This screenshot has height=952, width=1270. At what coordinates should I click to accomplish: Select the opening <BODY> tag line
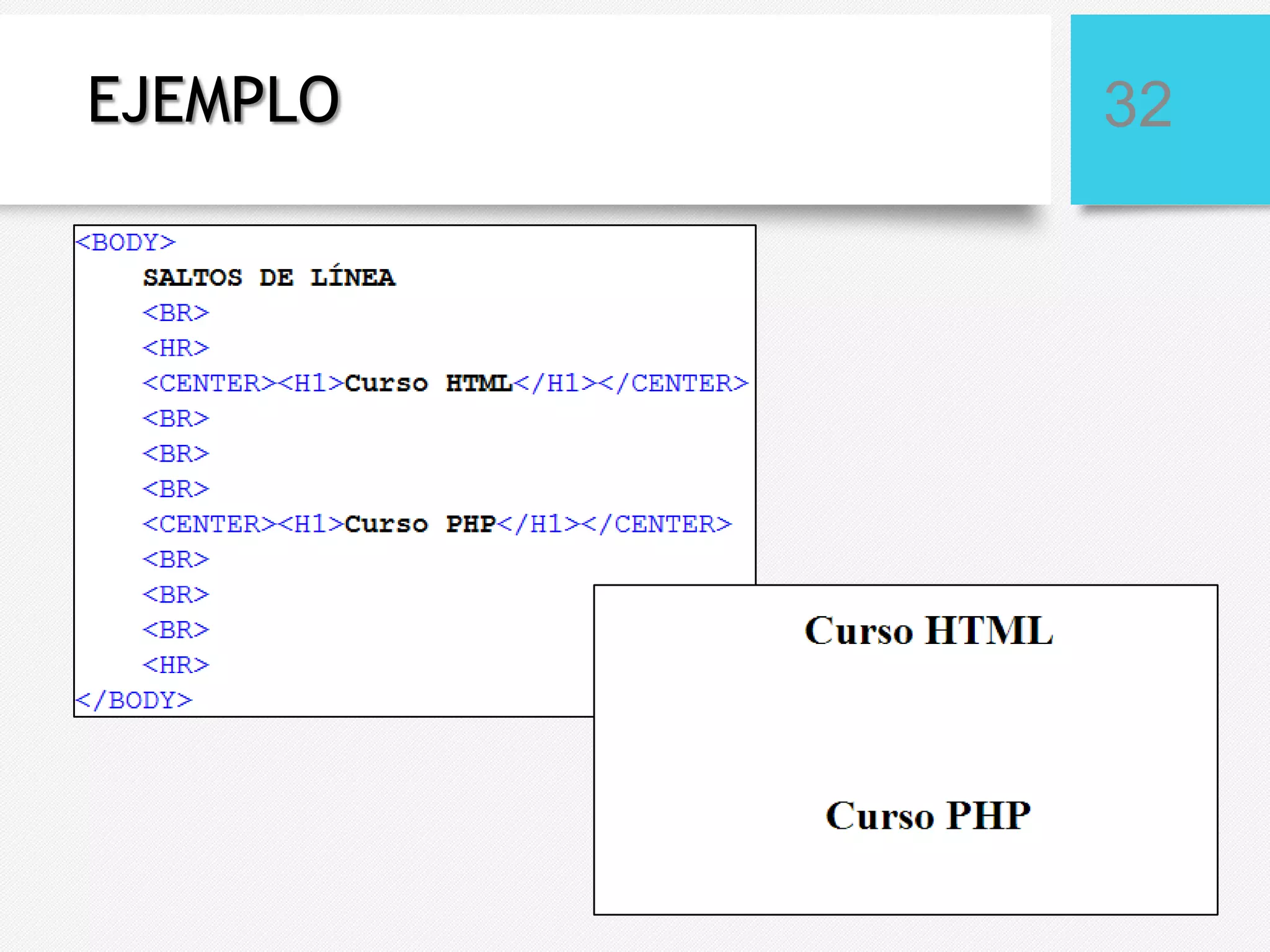125,242
